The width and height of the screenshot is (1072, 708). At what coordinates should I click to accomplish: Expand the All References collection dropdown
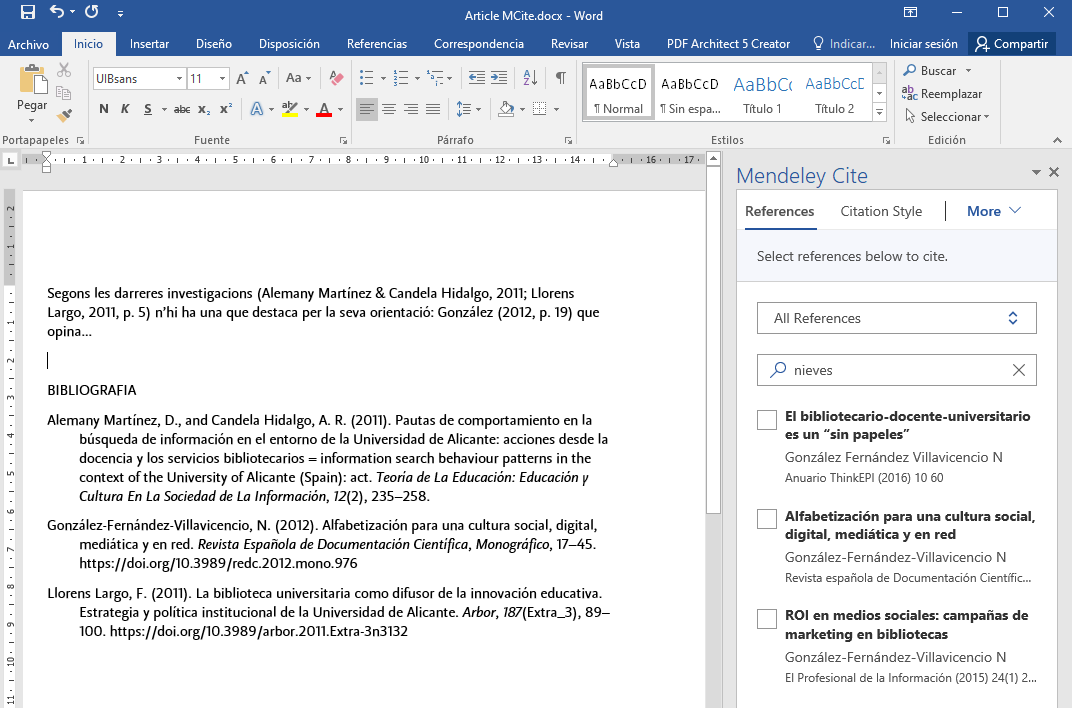coord(896,318)
